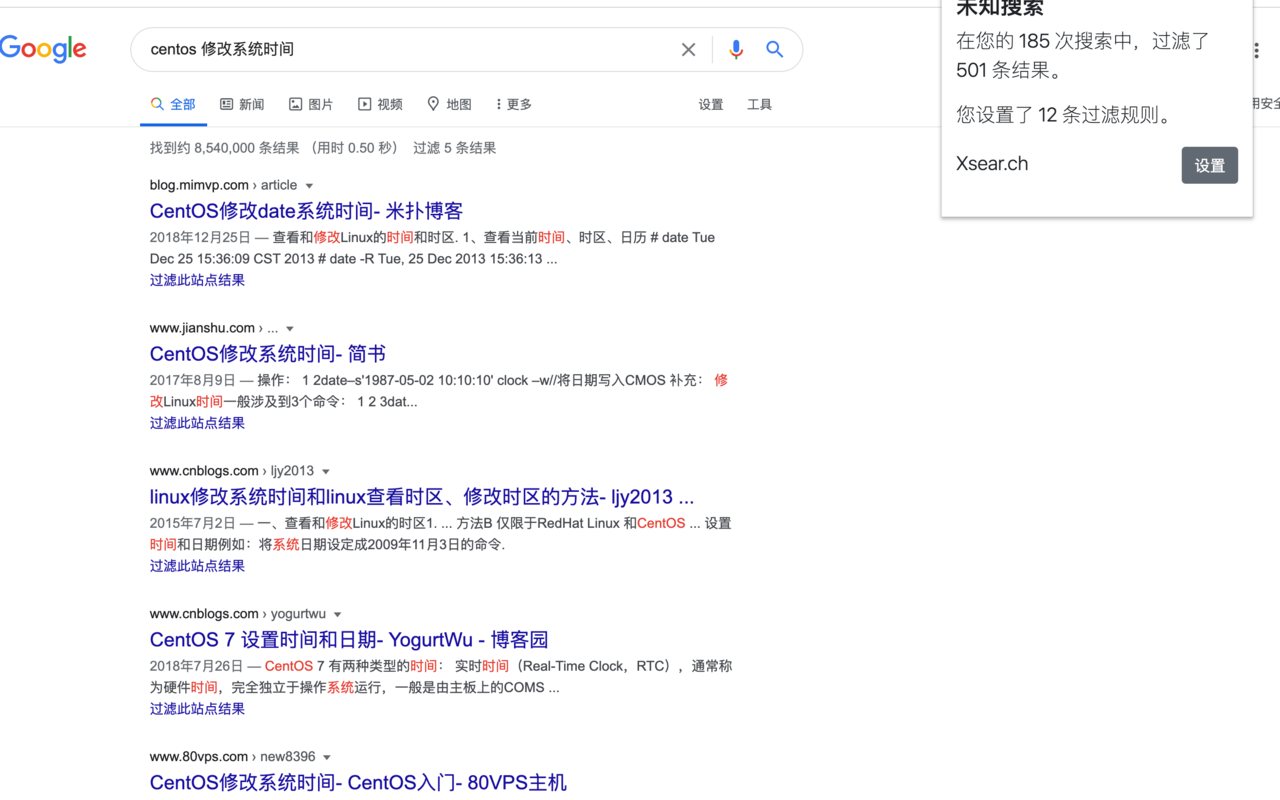Open the 更多 menu
The height and width of the screenshot is (800, 1280).
(514, 104)
